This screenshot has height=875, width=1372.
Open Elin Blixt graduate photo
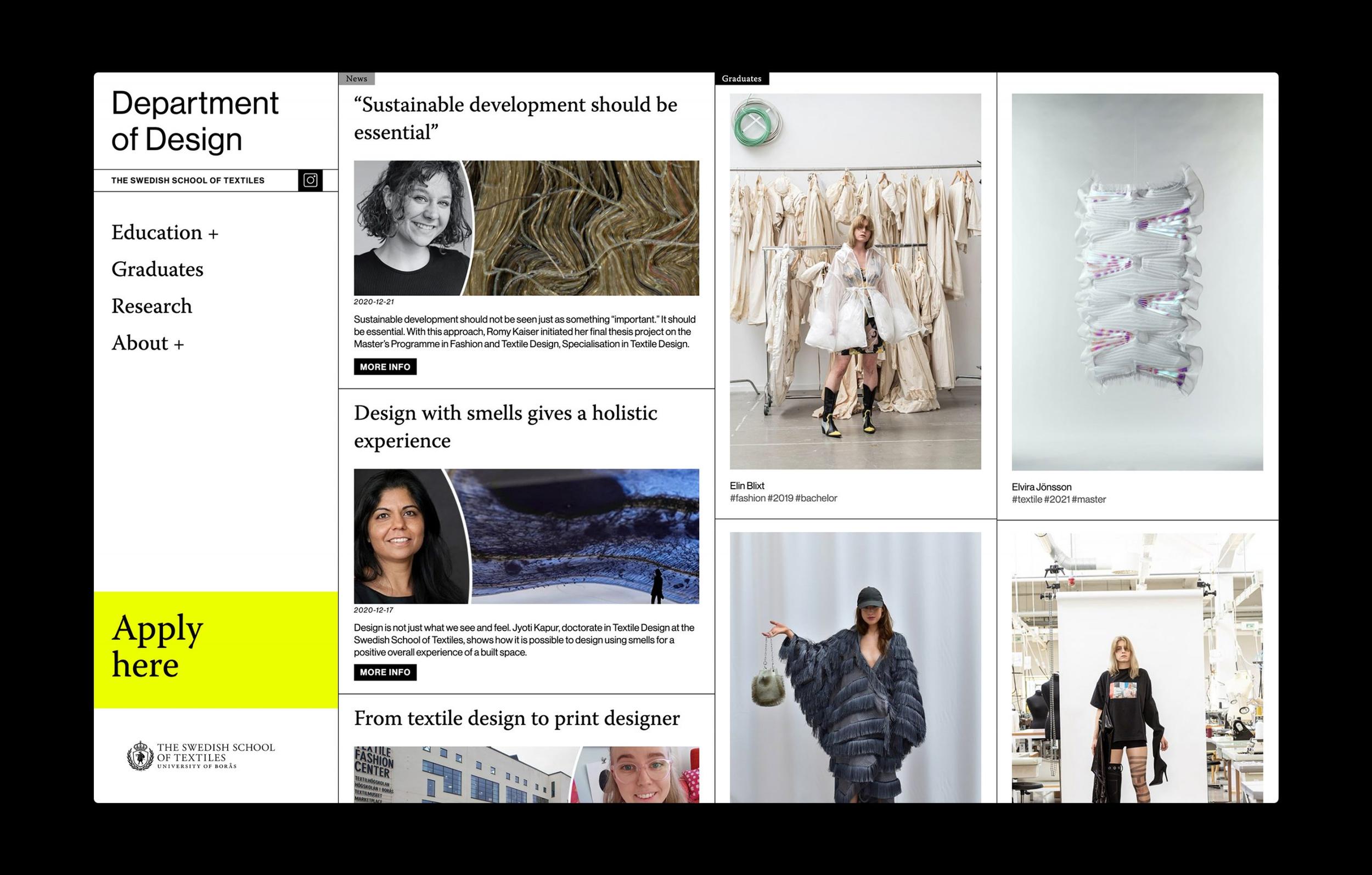tap(855, 281)
